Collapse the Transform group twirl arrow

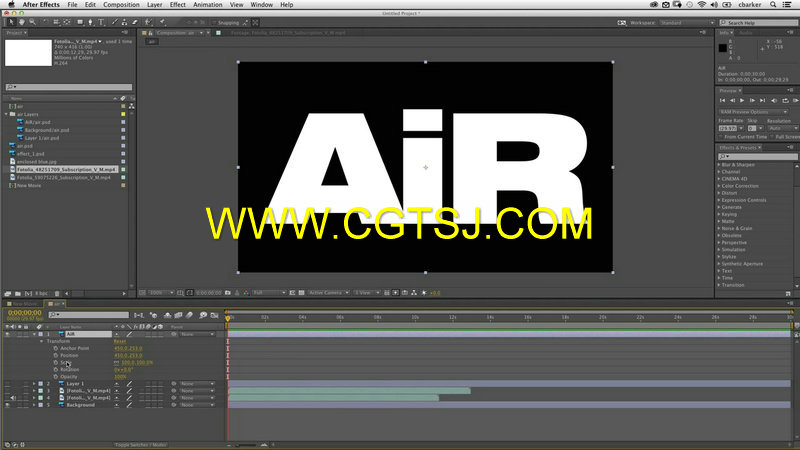pyautogui.click(x=42, y=341)
